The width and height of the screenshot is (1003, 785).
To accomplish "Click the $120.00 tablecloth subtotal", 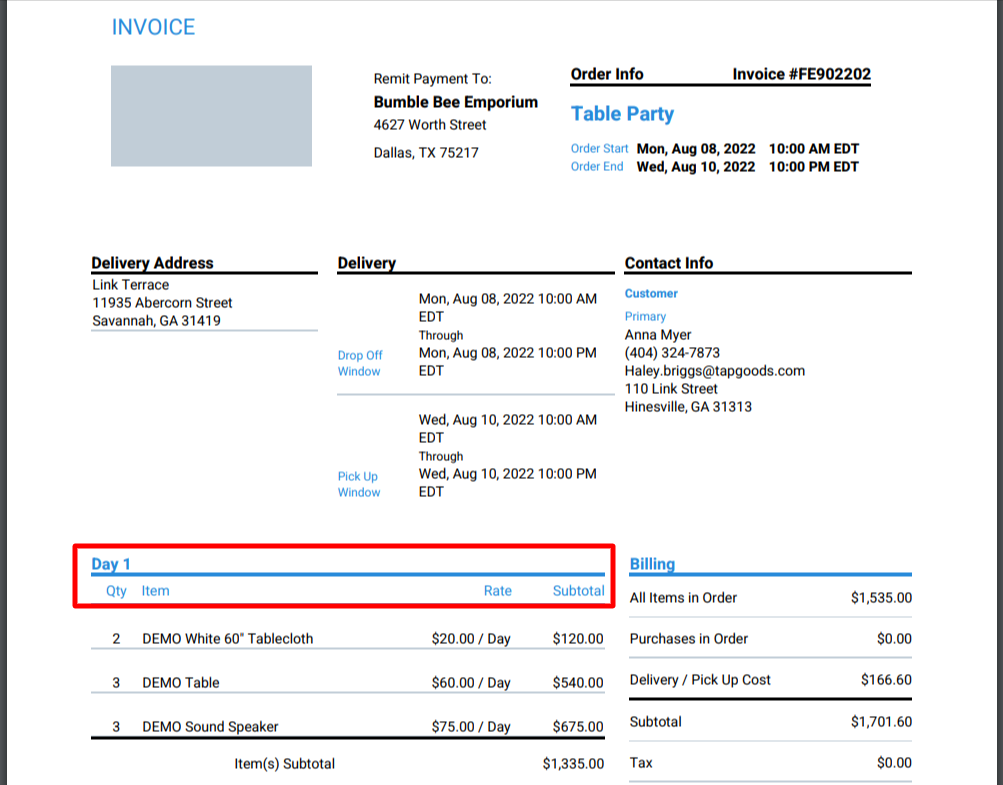I will 578,638.
